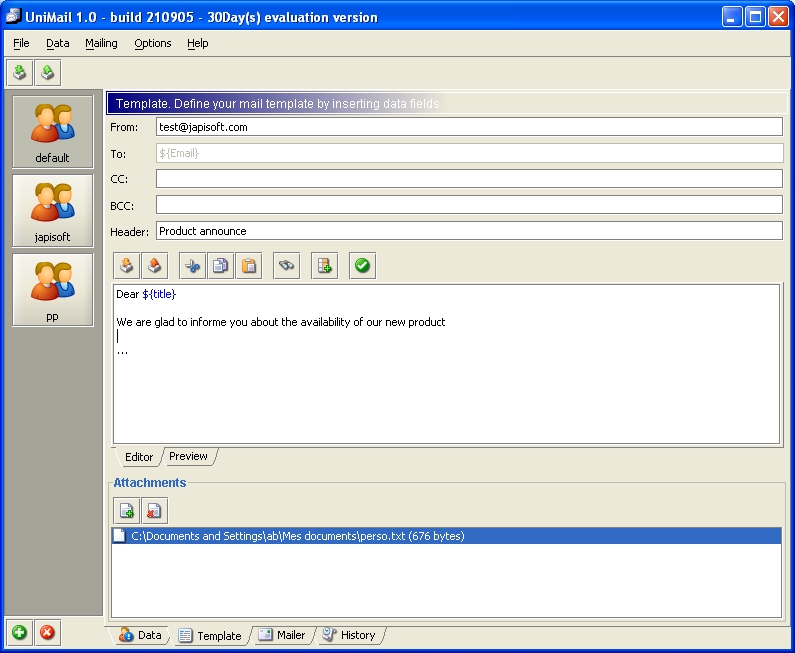Switch to the Preview tab
This screenshot has height=653, width=795.
click(188, 456)
